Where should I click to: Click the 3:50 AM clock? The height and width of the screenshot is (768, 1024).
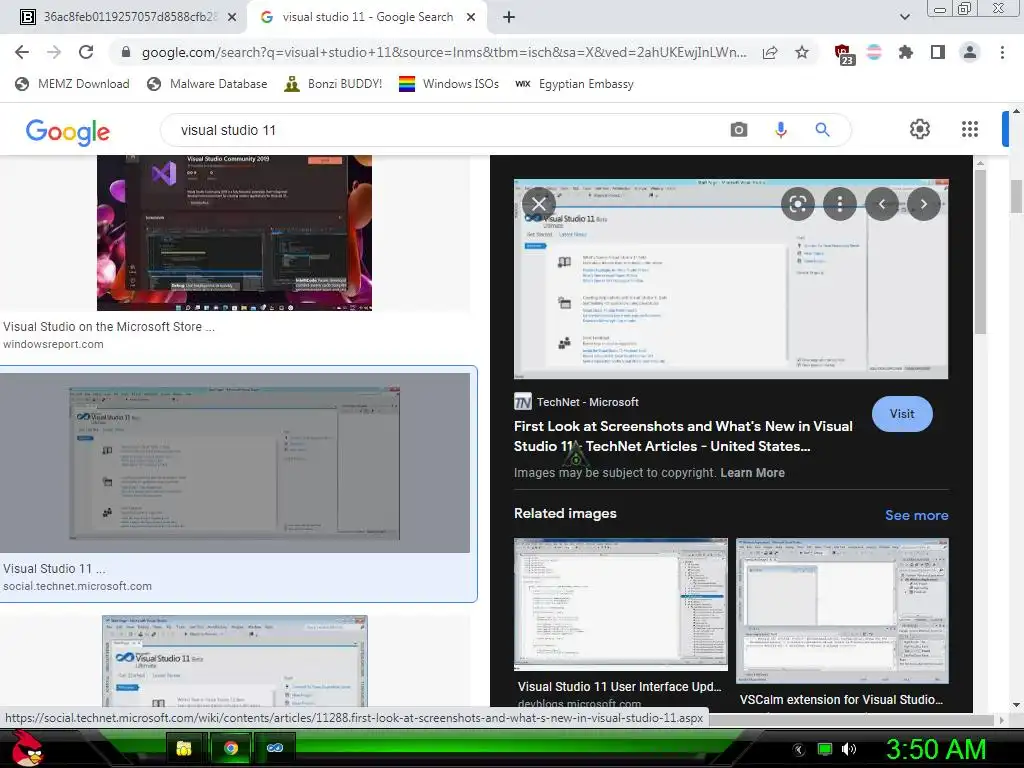(935, 749)
